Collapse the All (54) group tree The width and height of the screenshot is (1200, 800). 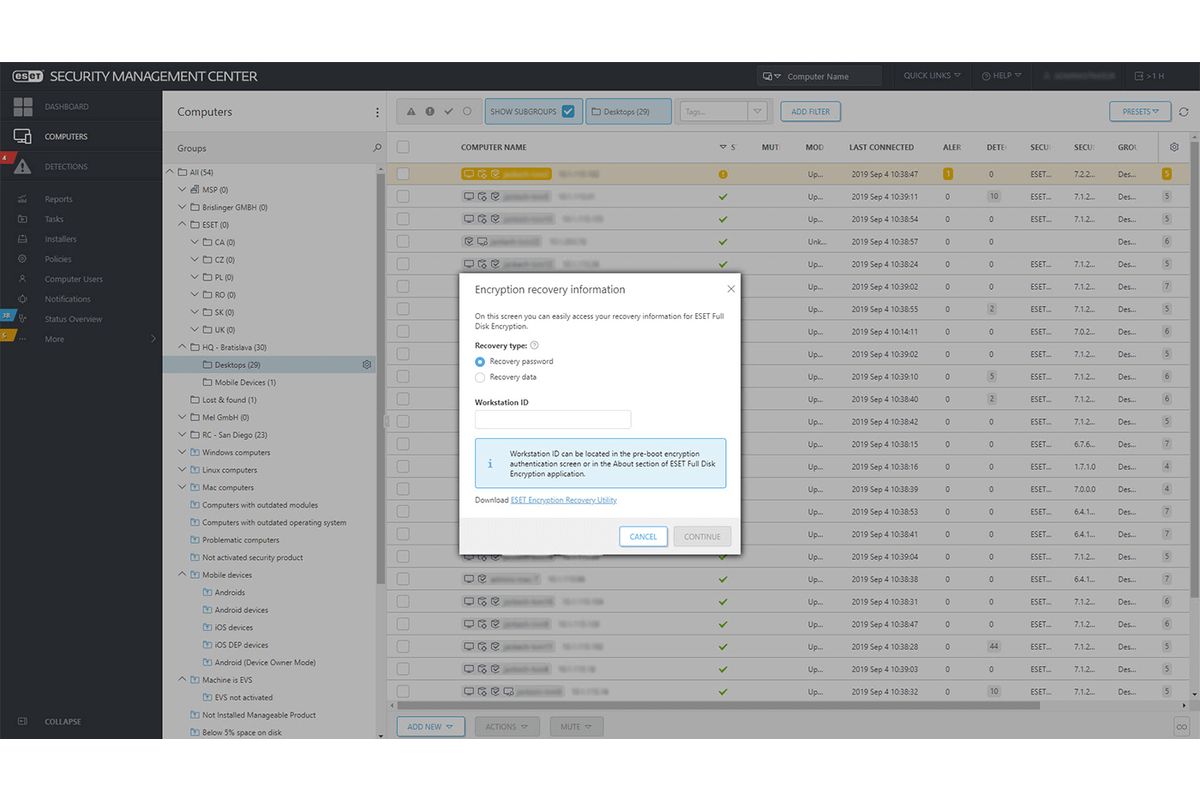click(x=168, y=172)
